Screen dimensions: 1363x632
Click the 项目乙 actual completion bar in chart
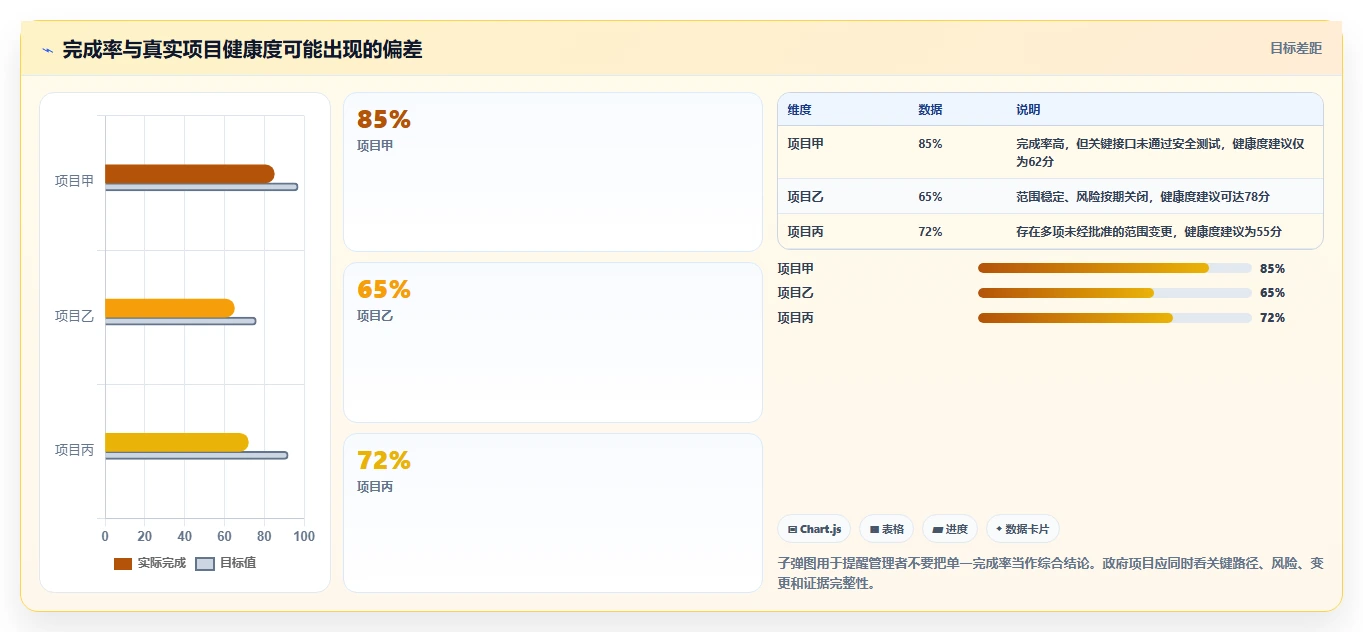point(170,308)
